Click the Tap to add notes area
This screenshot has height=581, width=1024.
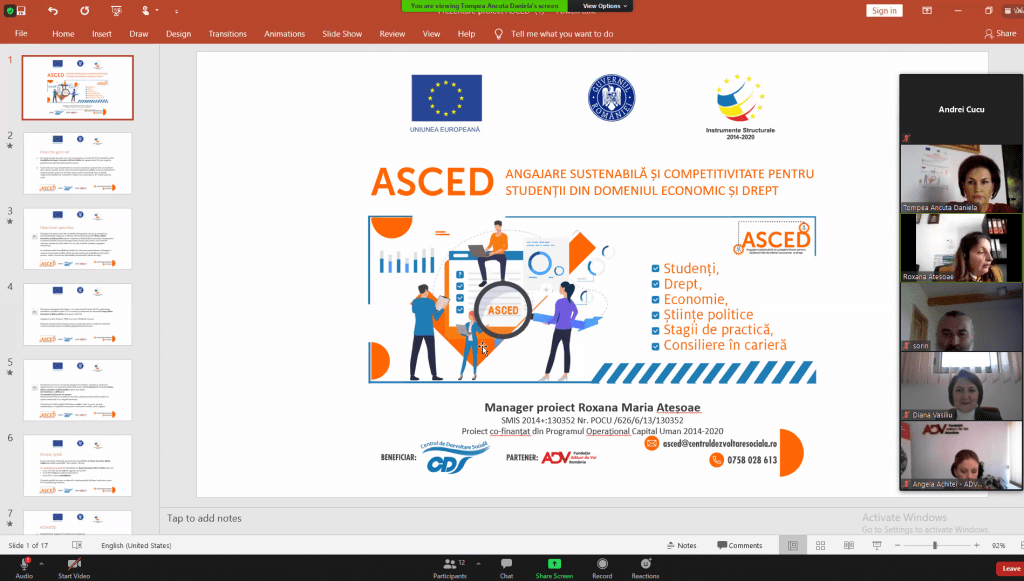[204, 518]
